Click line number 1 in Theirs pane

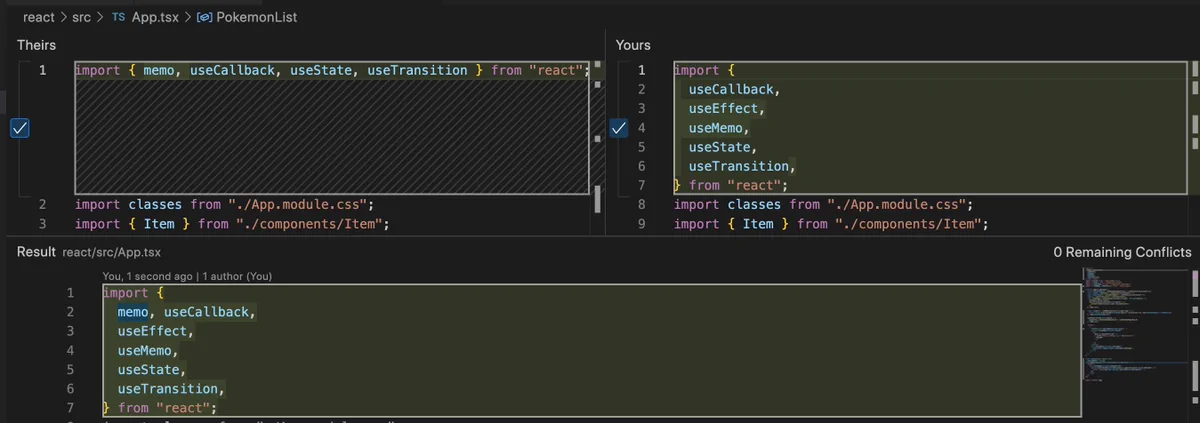(x=42, y=70)
